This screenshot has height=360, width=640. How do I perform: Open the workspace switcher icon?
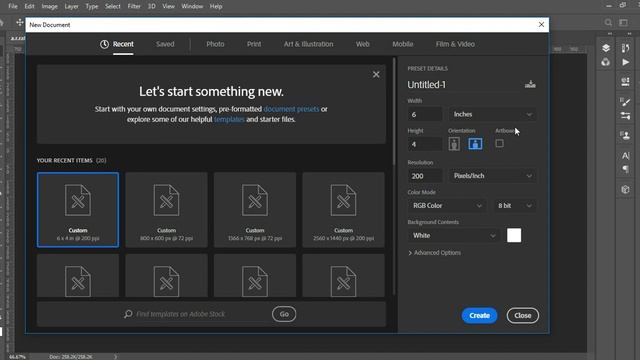coord(623,22)
